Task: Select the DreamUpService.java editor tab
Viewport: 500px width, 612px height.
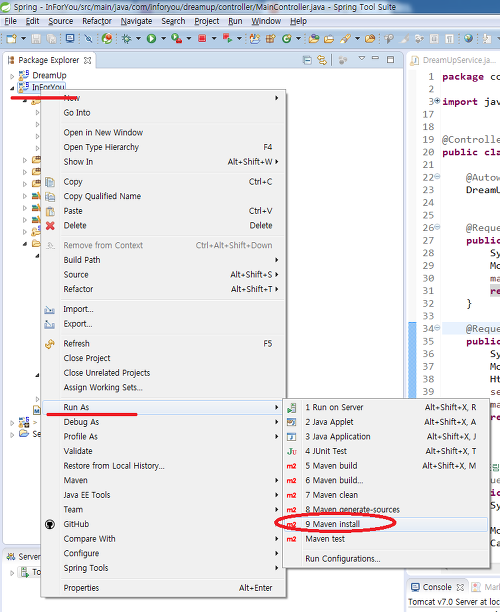Action: tap(454, 60)
